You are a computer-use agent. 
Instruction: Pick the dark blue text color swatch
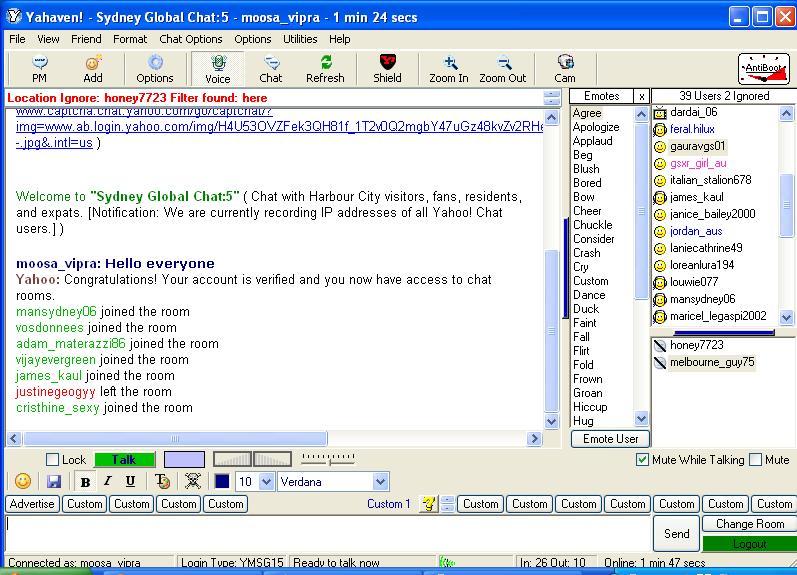tap(222, 481)
